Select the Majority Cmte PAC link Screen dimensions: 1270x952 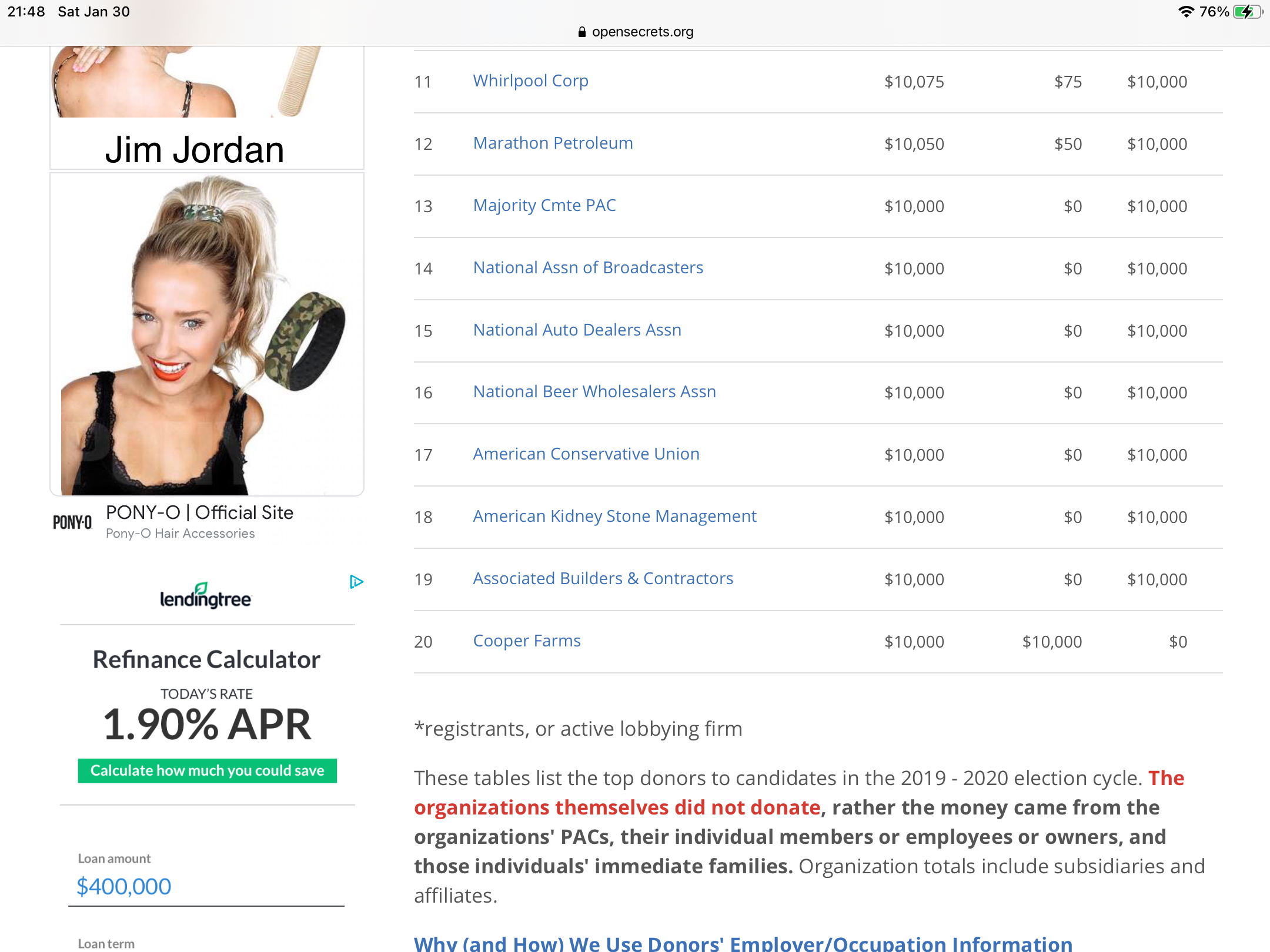tap(544, 205)
